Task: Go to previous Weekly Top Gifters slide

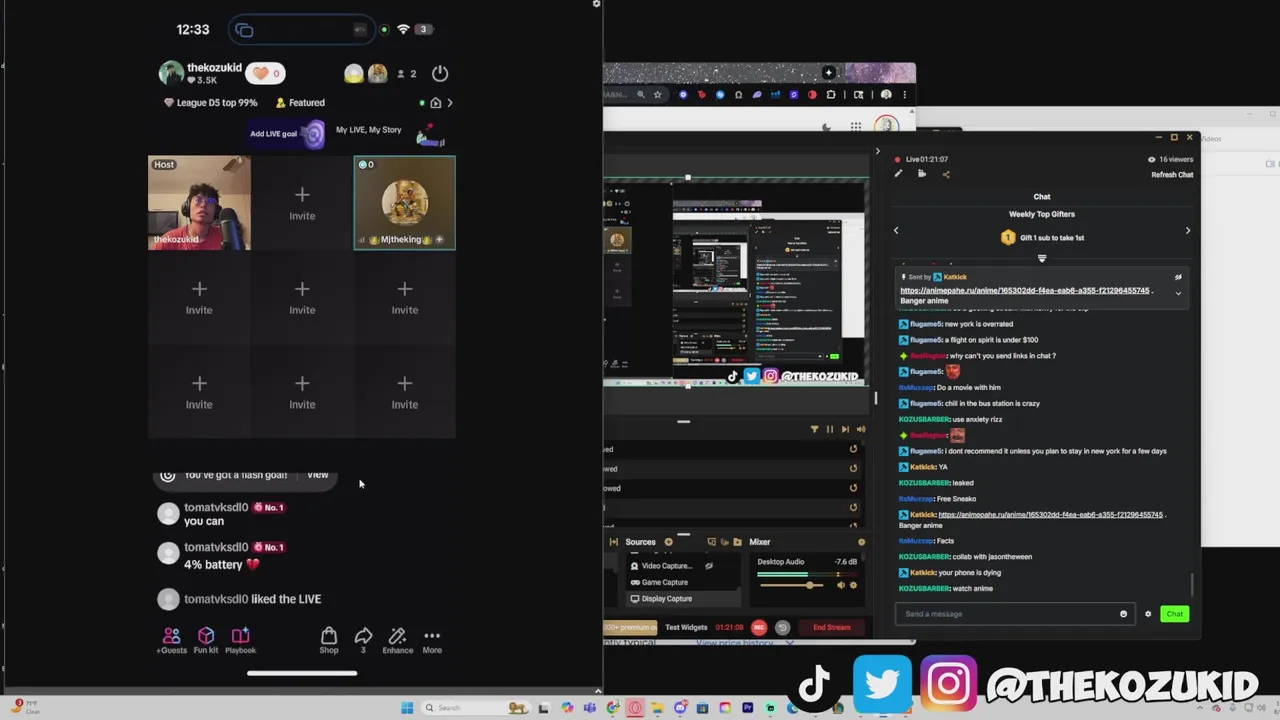Action: point(896,231)
